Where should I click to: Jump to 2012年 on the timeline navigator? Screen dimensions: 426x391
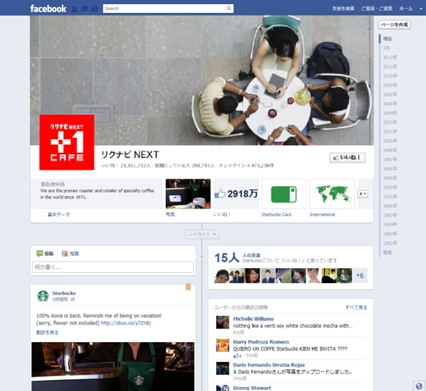click(x=390, y=57)
